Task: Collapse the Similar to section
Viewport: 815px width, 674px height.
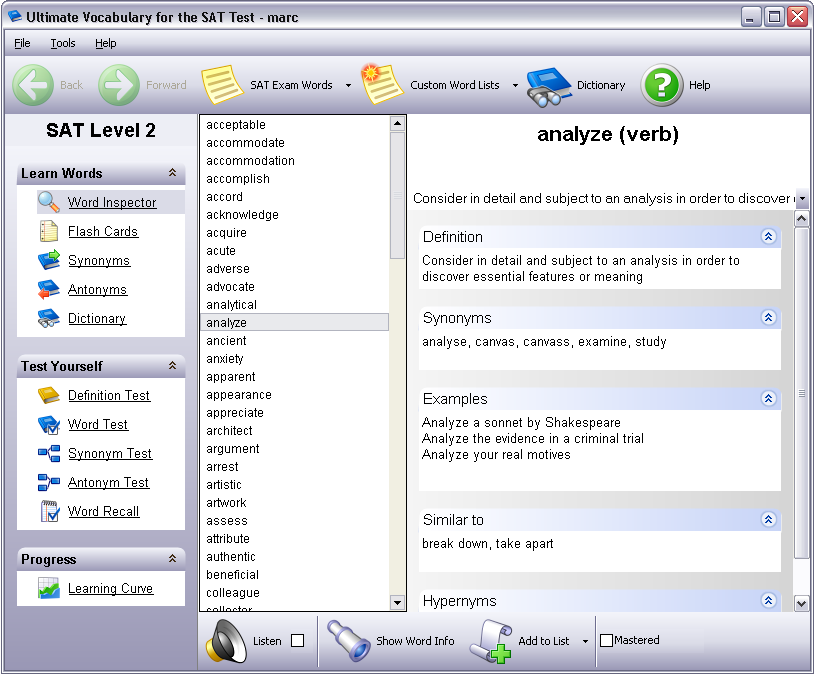Action: 769,520
